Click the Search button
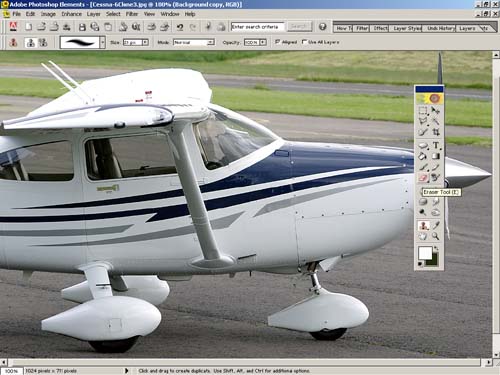 pyautogui.click(x=299, y=27)
